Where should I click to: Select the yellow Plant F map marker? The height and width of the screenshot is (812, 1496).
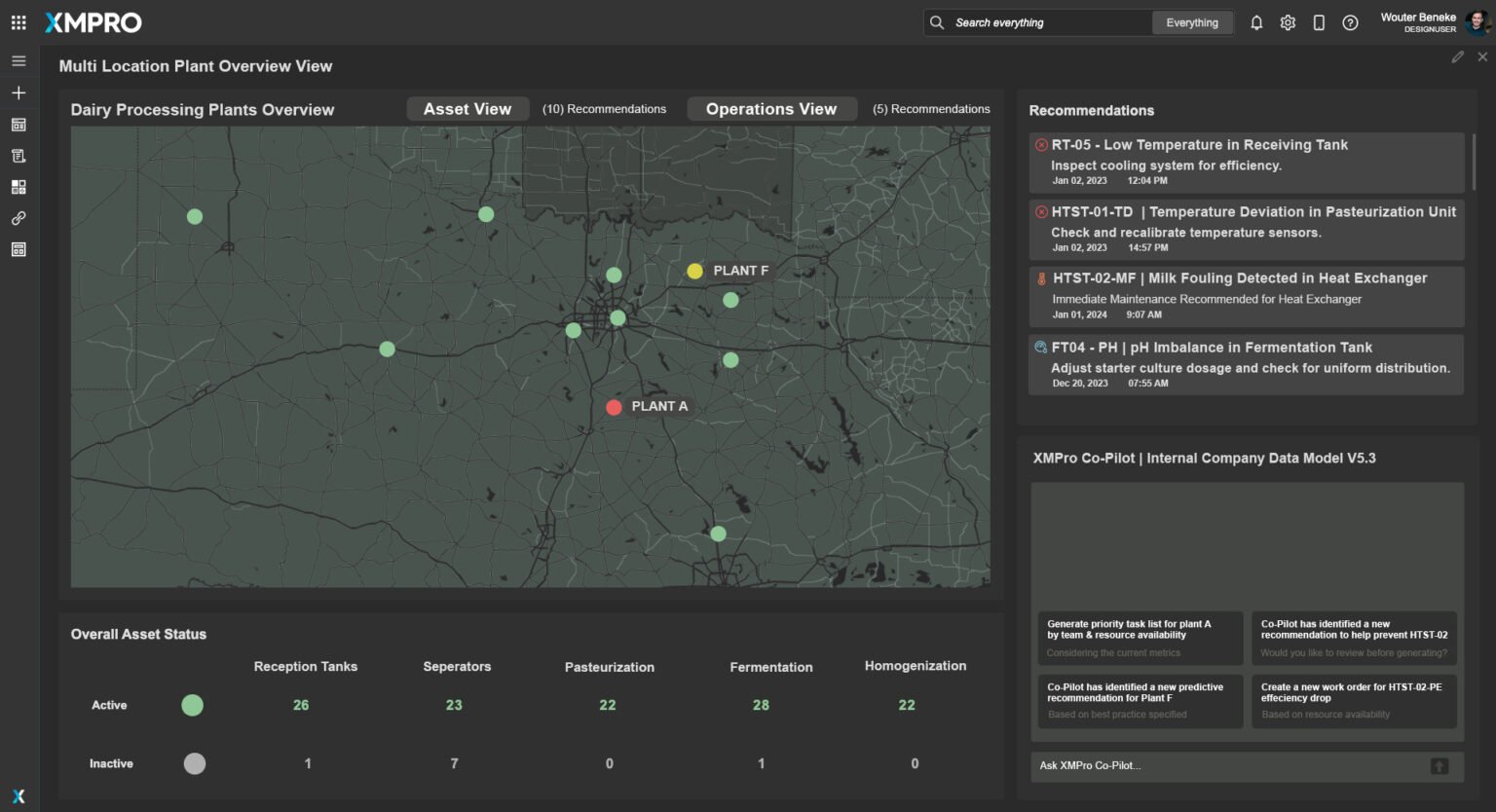pos(694,271)
